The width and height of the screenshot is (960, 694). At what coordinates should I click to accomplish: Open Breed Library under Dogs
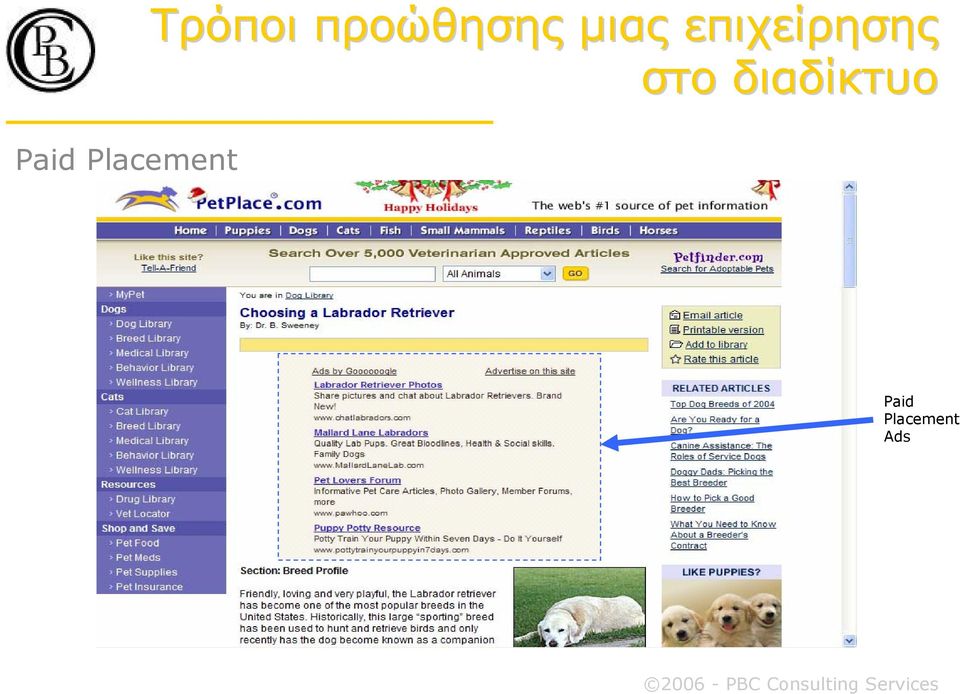148,338
